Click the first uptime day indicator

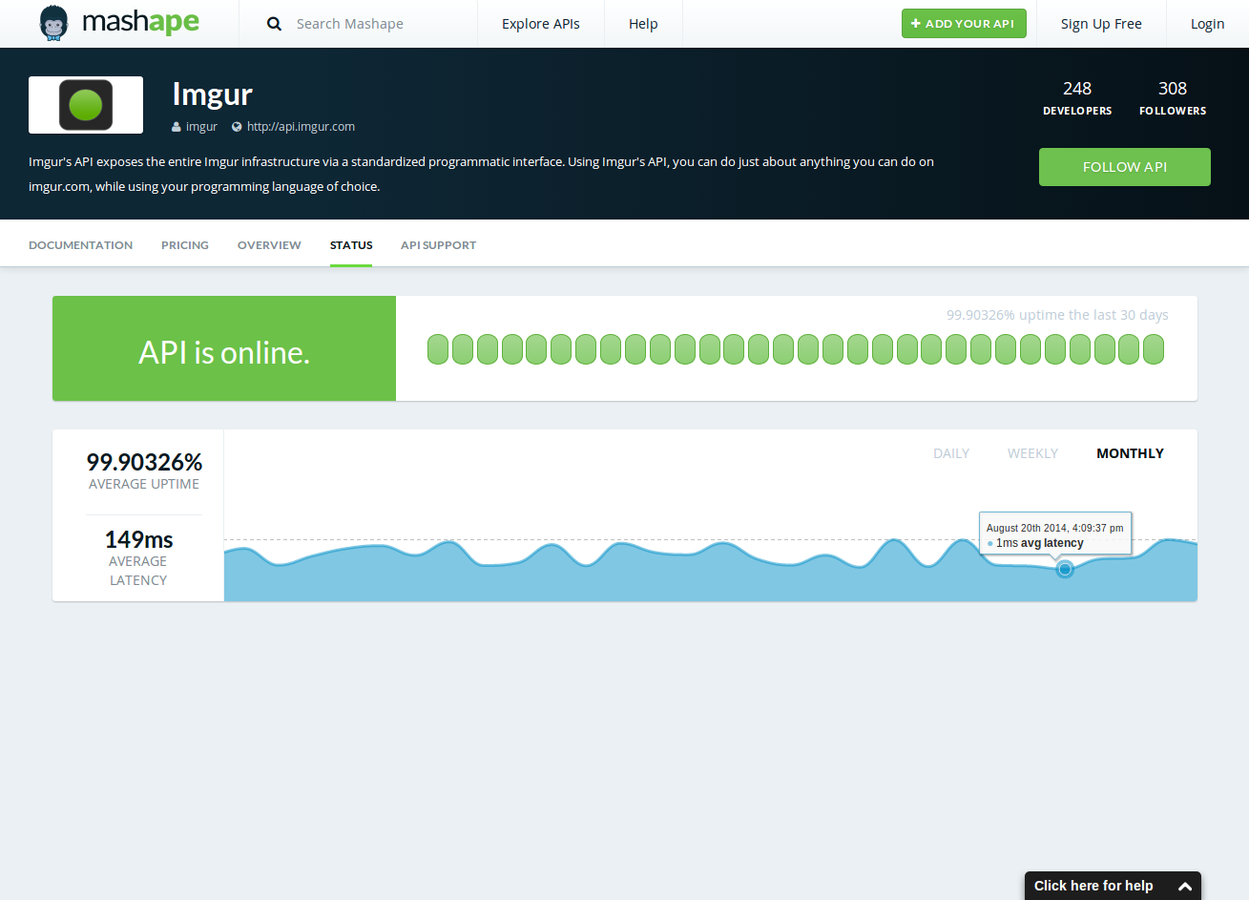438,349
